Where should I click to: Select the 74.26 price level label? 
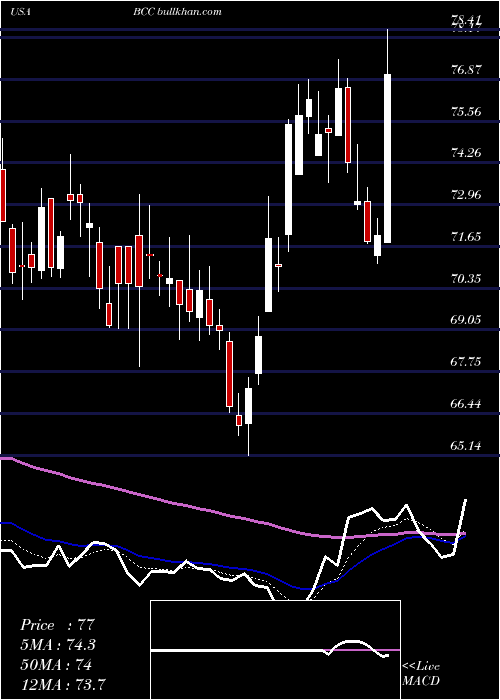pyautogui.click(x=467, y=153)
